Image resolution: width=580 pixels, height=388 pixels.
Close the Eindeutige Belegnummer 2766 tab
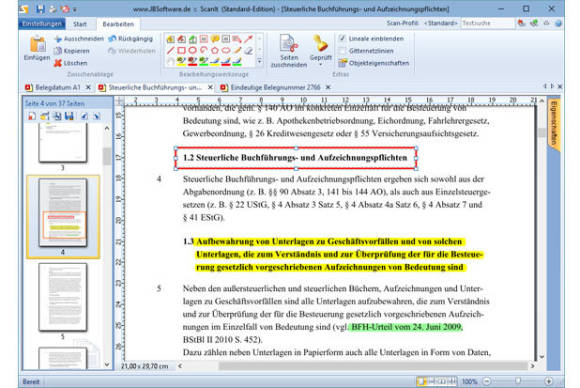[x=328, y=88]
